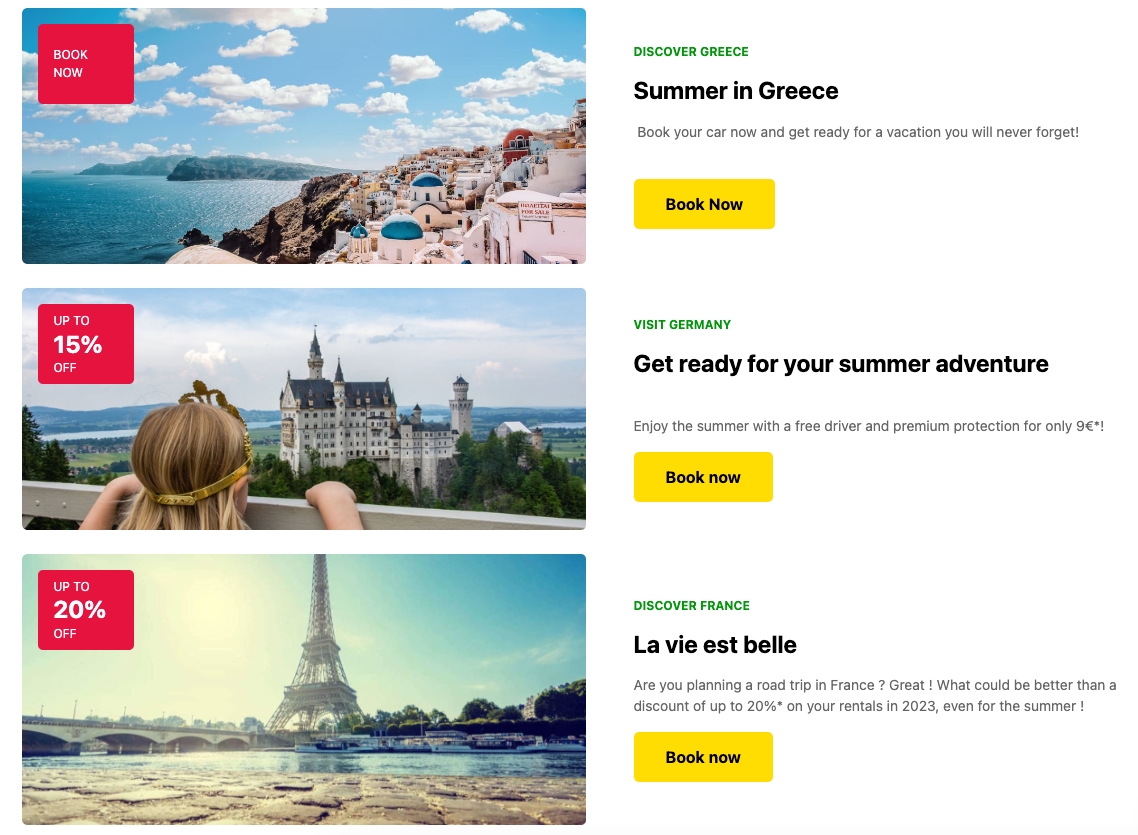Click Get ready for your summer adventure heading
This screenshot has width=1138, height=835.
[841, 363]
